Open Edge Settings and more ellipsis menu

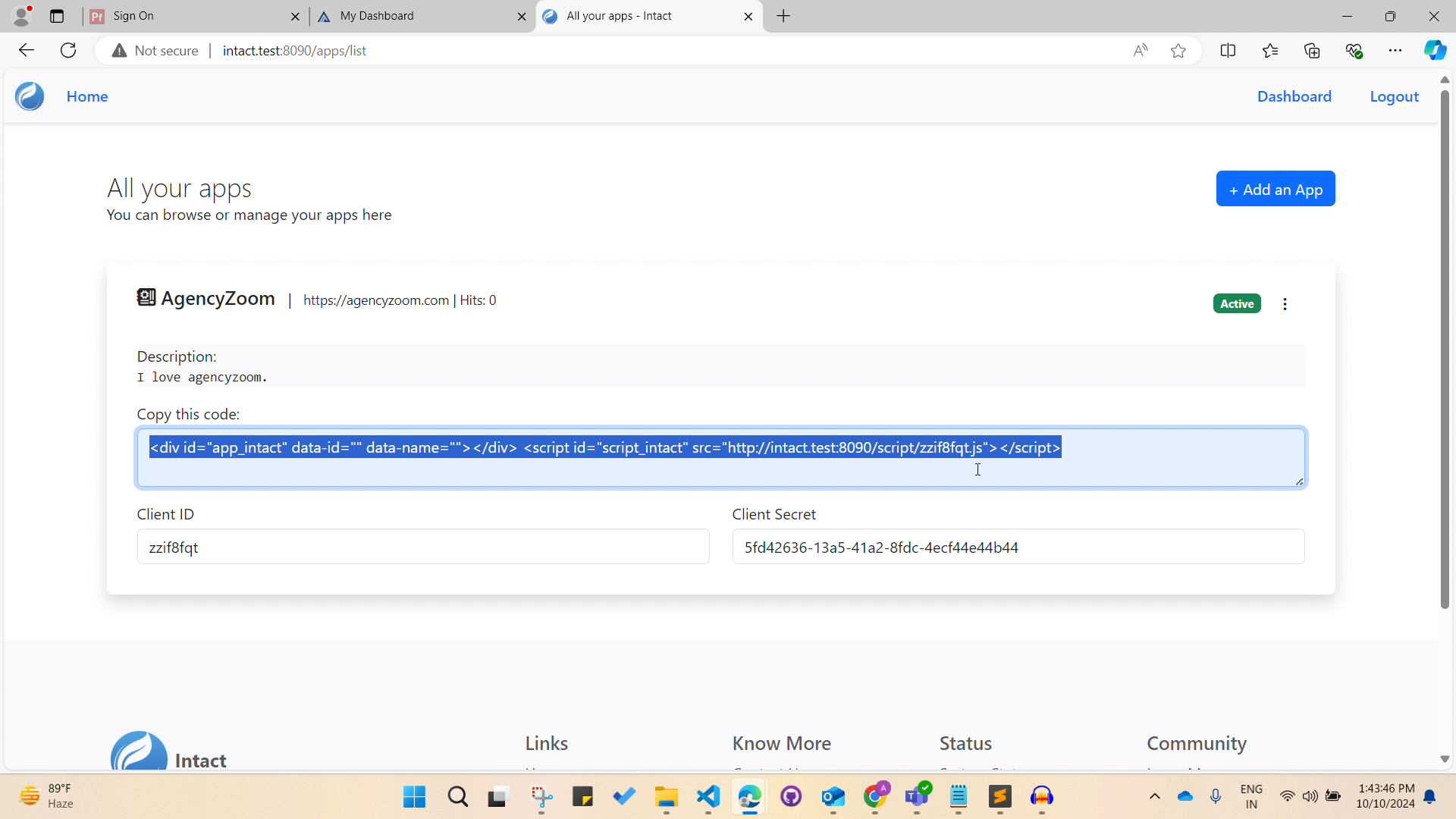pyautogui.click(x=1395, y=51)
